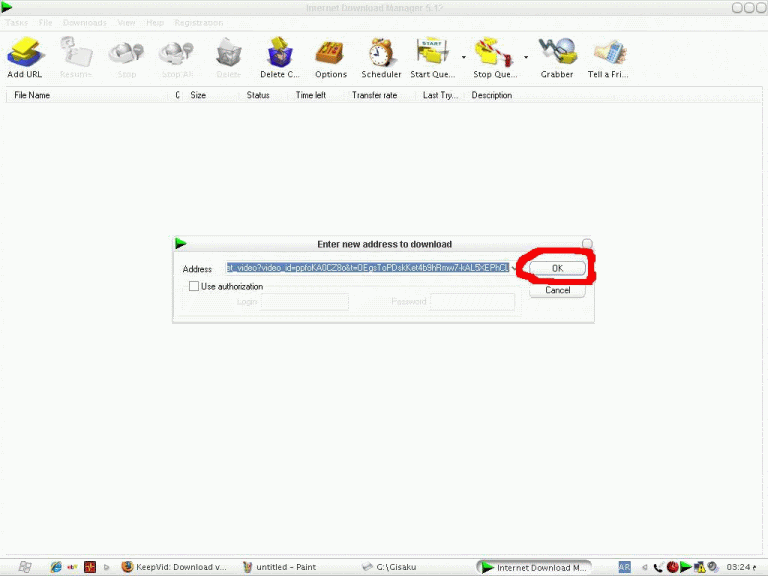Open the Options toolbar icon

(x=330, y=54)
